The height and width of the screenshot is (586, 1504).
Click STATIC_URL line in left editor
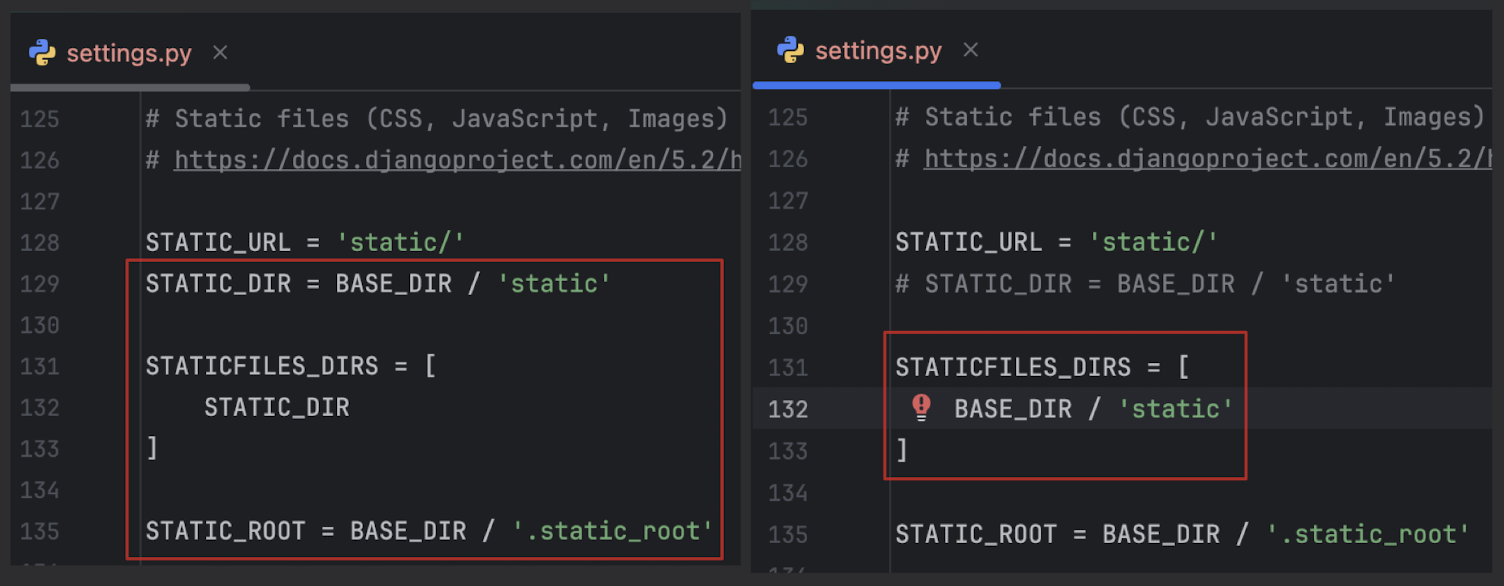(306, 242)
